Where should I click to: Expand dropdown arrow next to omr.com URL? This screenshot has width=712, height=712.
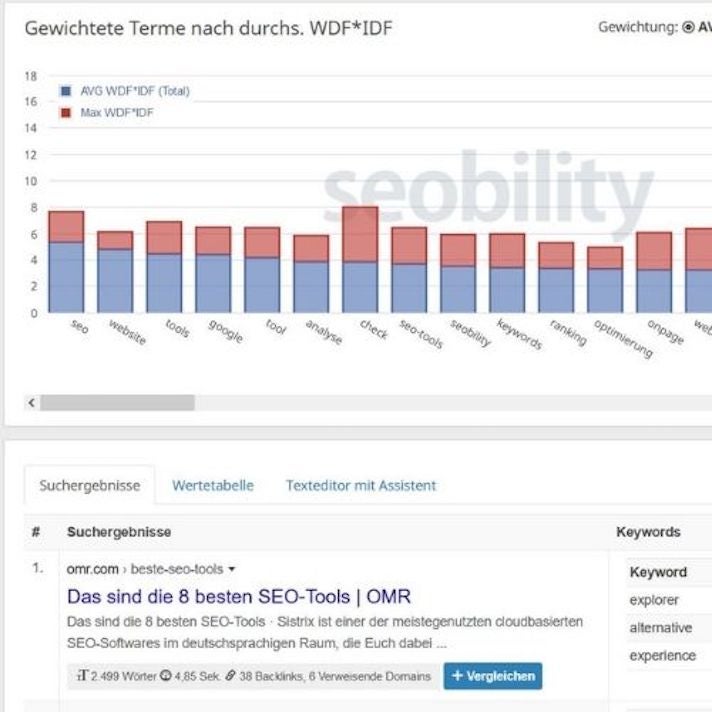[232, 570]
